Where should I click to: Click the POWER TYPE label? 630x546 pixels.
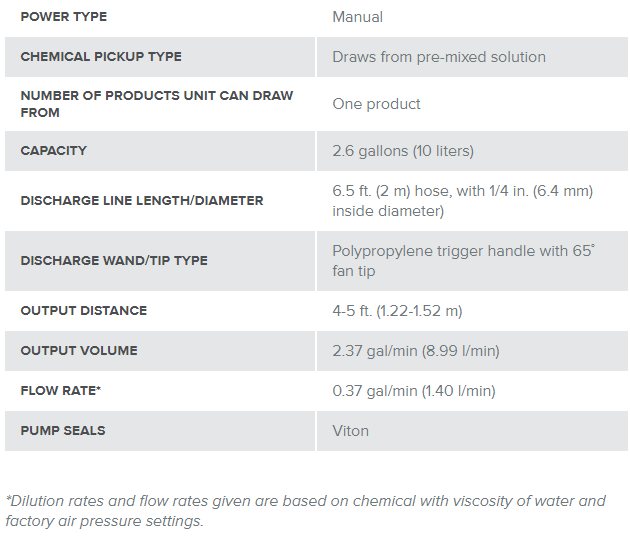pyautogui.click(x=63, y=16)
